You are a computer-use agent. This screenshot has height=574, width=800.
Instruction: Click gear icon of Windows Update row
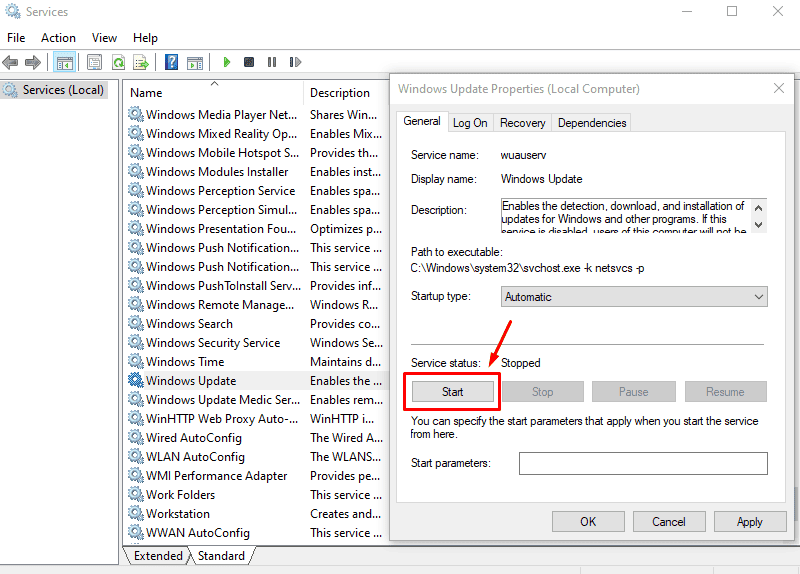(136, 380)
